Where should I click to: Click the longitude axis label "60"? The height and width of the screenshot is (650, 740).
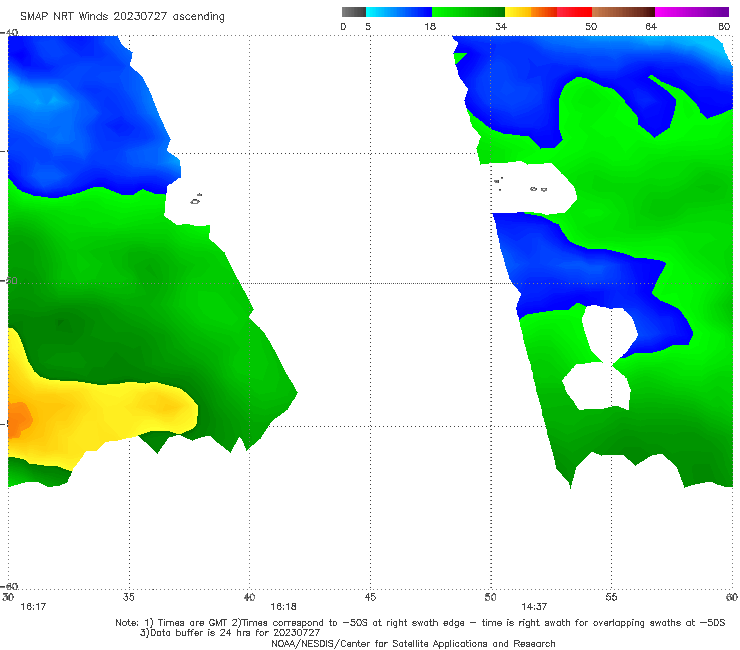coord(732,597)
